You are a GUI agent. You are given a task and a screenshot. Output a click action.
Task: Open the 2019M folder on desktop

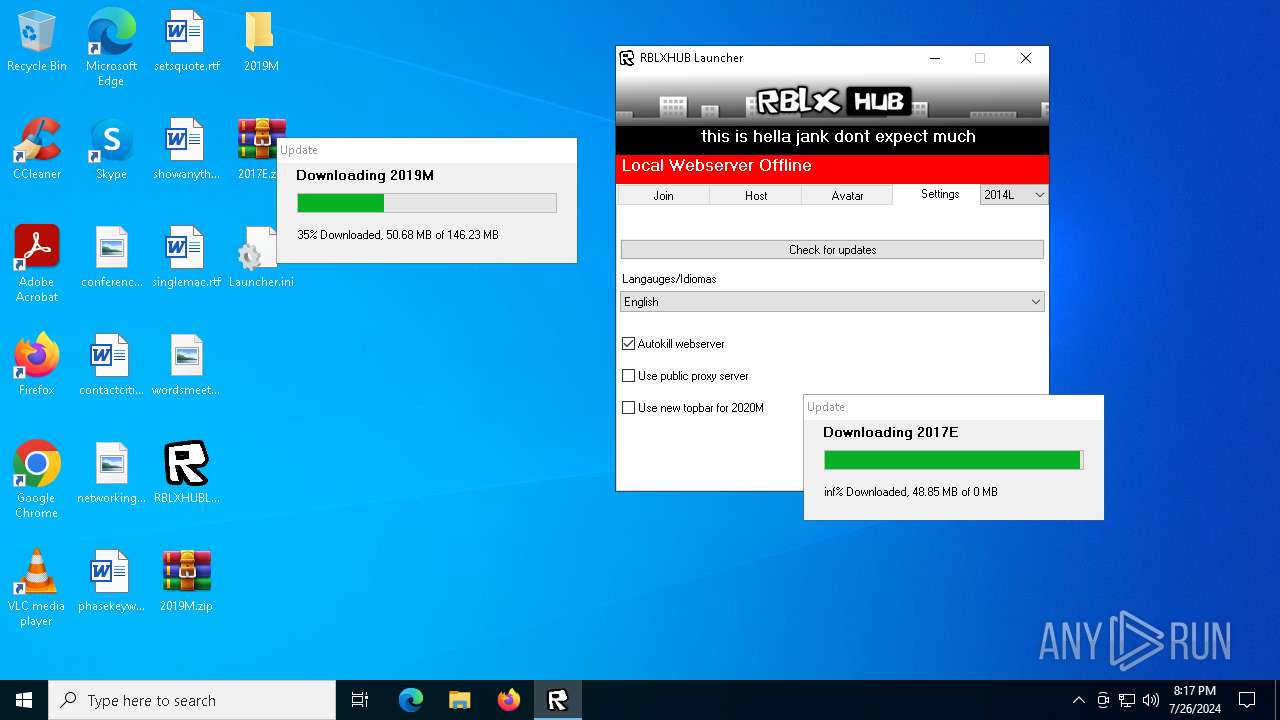pyautogui.click(x=260, y=41)
